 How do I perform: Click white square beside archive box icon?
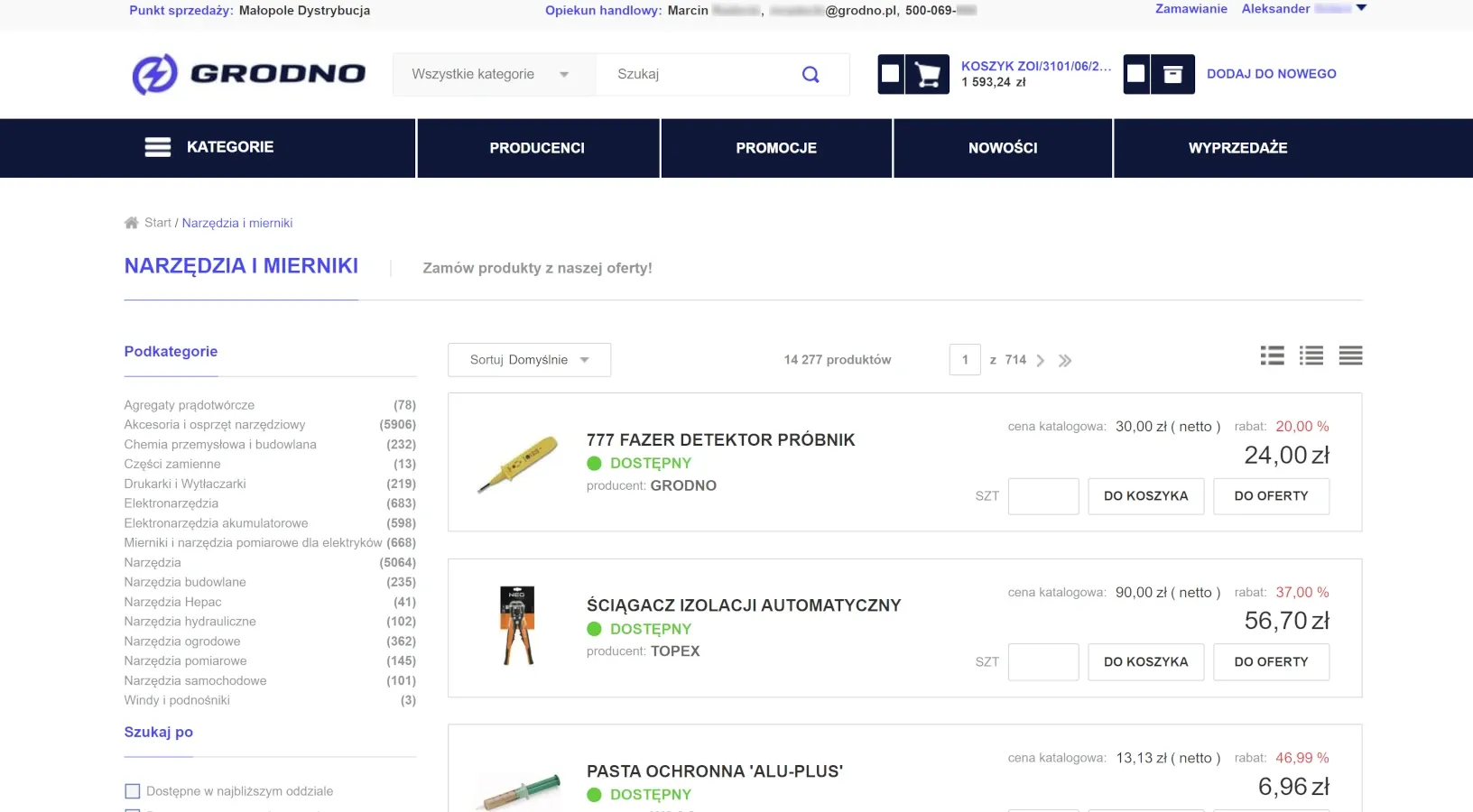1136,74
